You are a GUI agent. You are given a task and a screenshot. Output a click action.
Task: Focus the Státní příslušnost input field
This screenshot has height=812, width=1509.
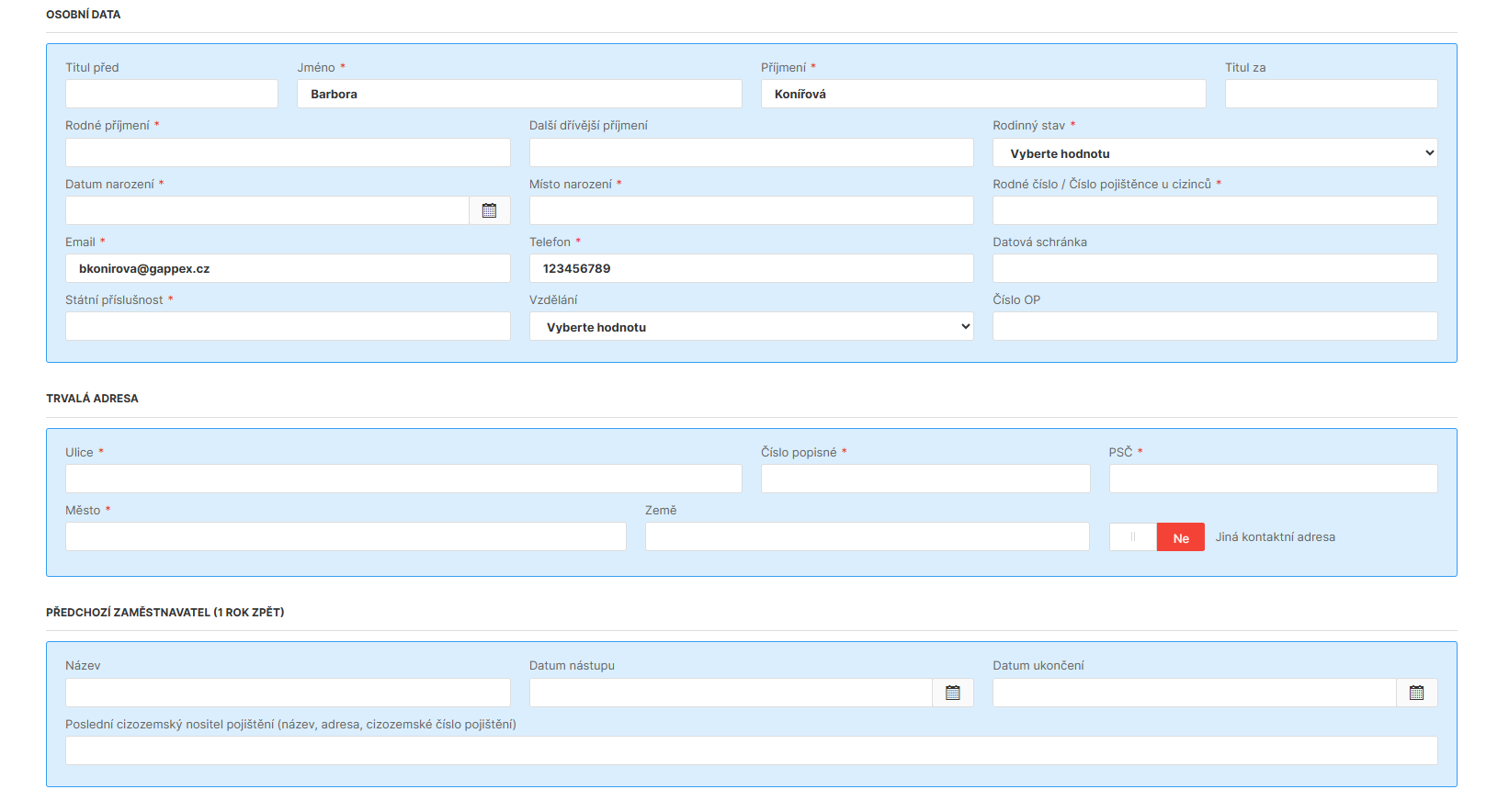click(287, 326)
